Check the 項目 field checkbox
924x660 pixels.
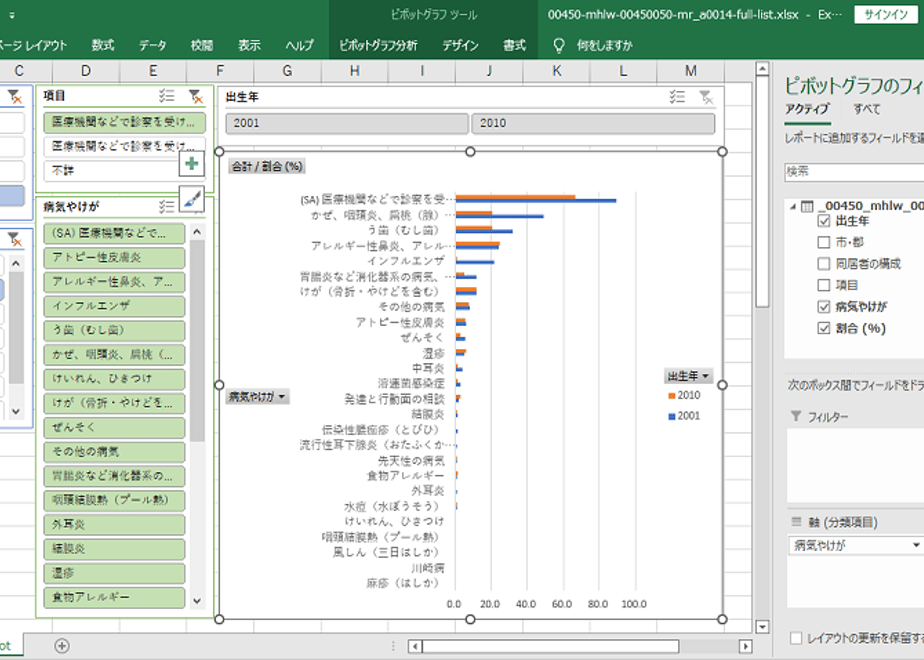tap(824, 285)
